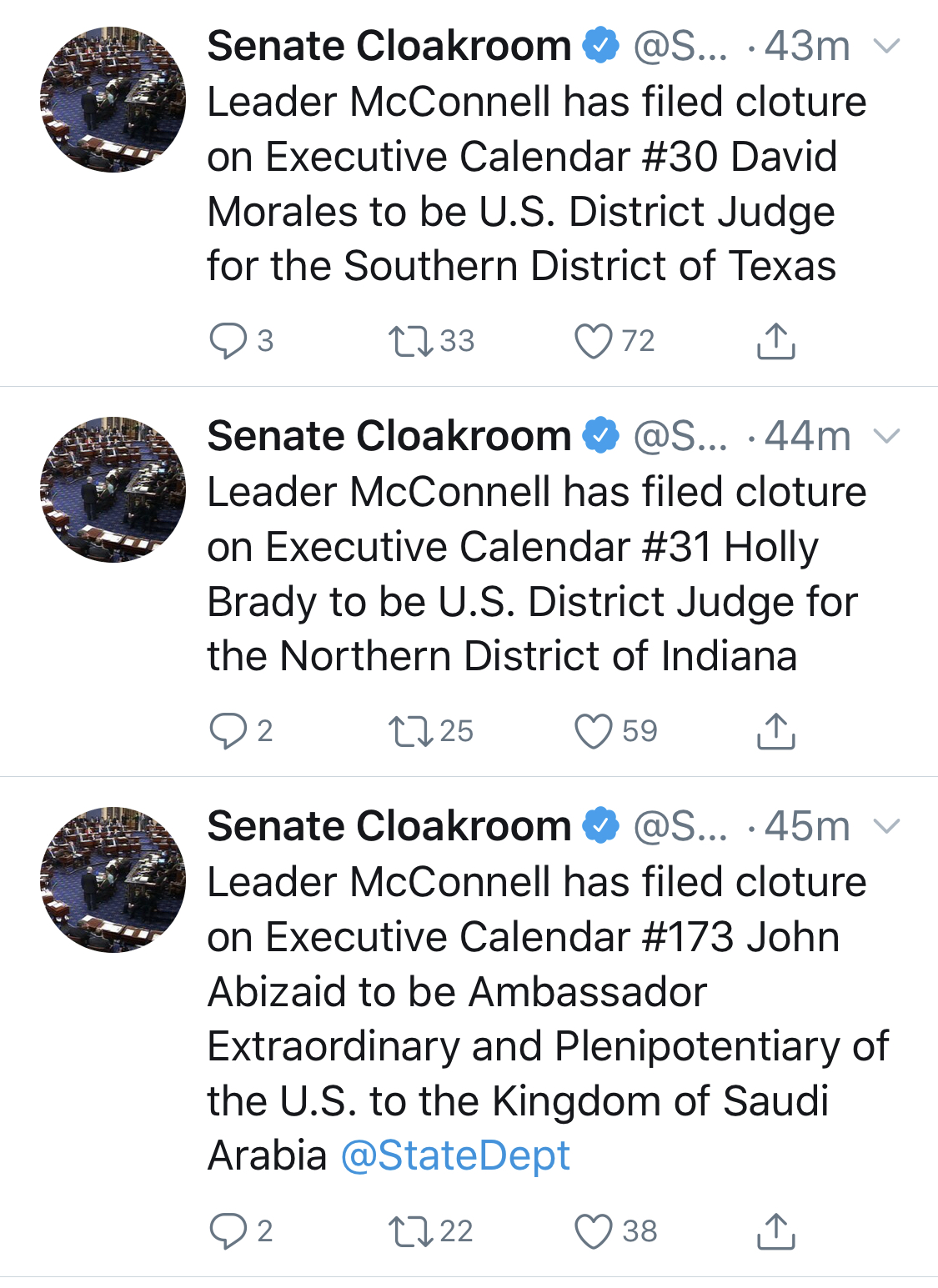
Task: Tap the Senate Cloakroom avatar on 45m tweet
Action: click(x=113, y=880)
